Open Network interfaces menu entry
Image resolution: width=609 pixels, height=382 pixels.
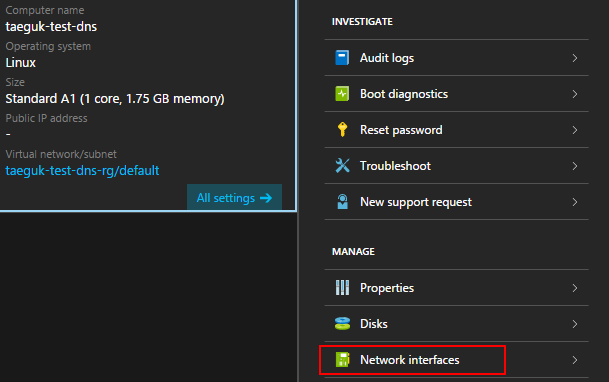pyautogui.click(x=456, y=360)
